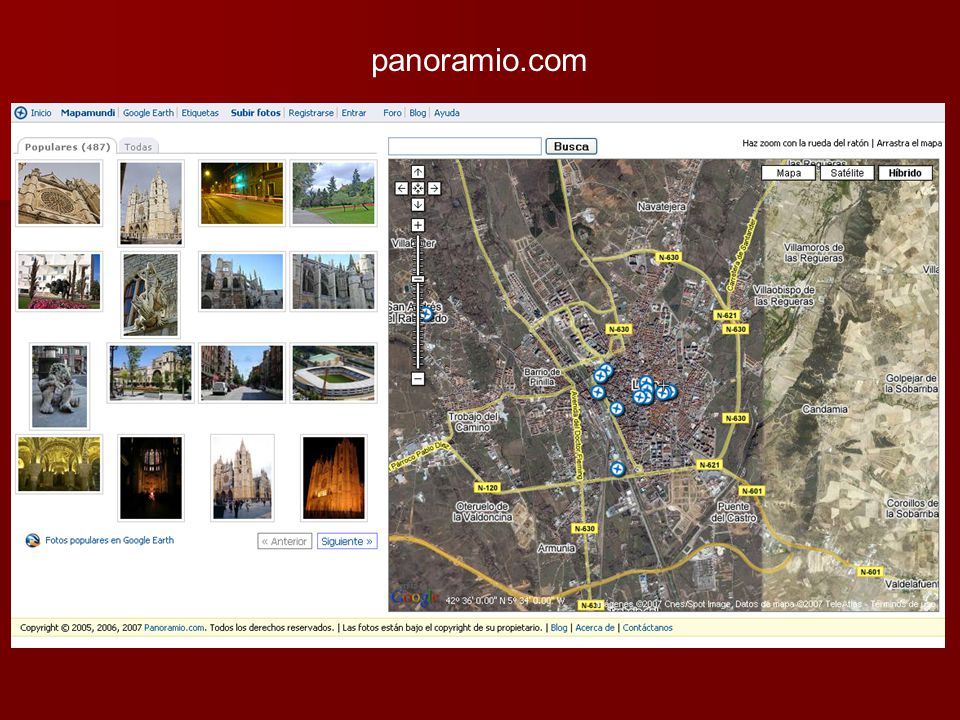The width and height of the screenshot is (960, 720).
Task: Click the photo marker near San Andrés del Rabanedo
Action: click(x=426, y=315)
